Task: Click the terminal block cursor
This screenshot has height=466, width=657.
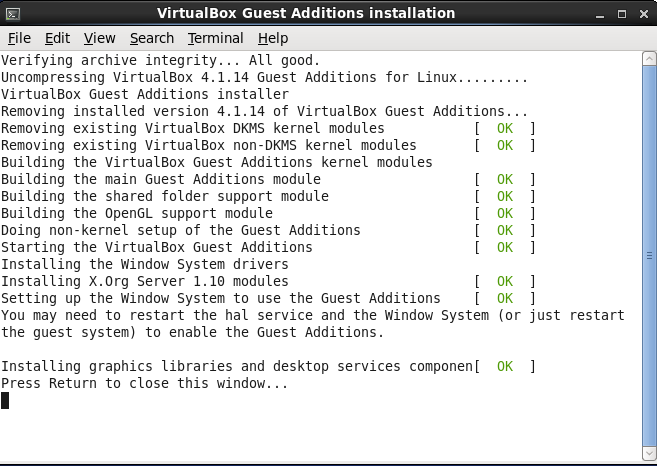Action: click(5, 401)
